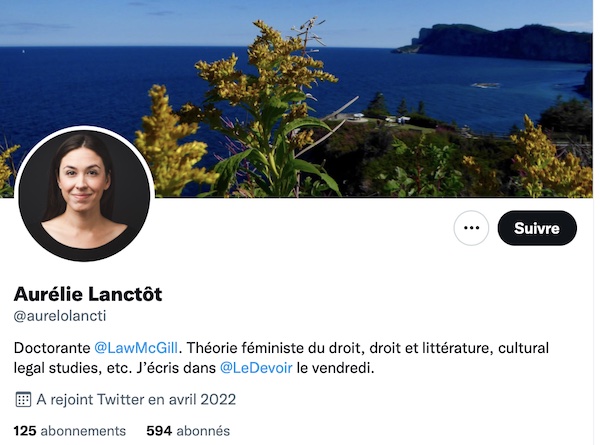This screenshot has height=445, width=600.
Task: Click the bio word "Doctorante"
Action: [x=52, y=348]
